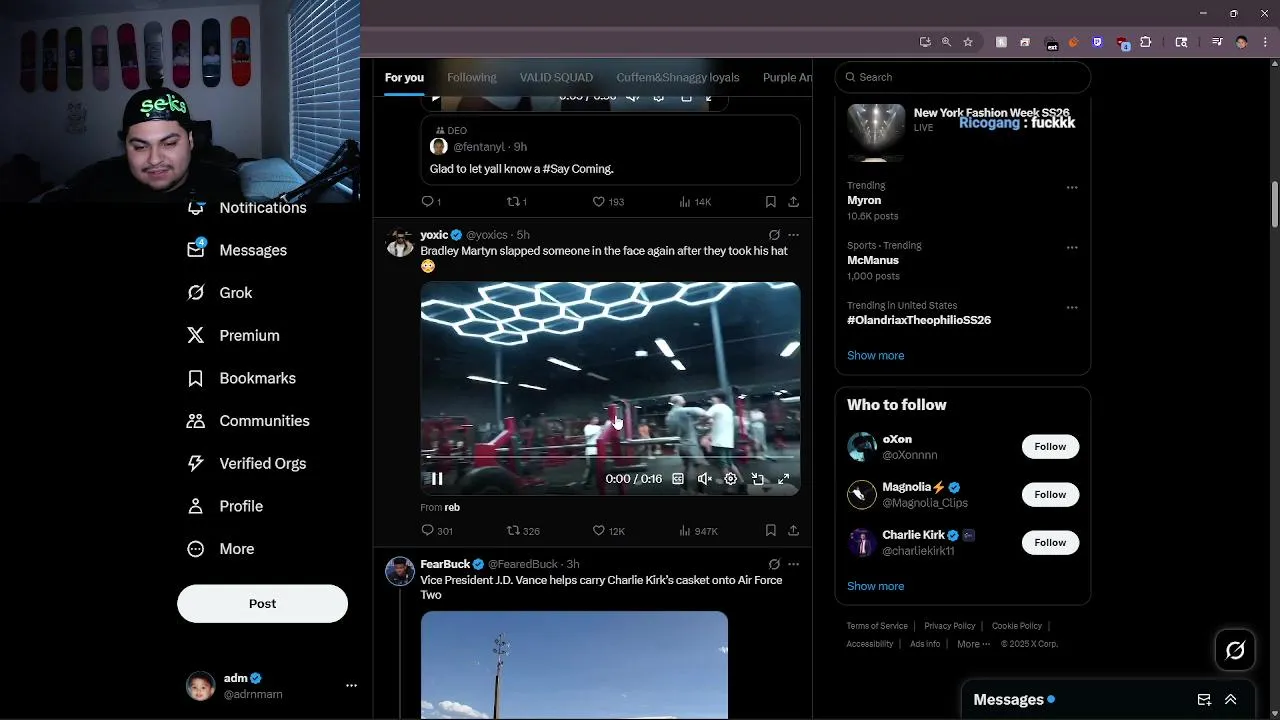Expand More footer links

tap(973, 644)
